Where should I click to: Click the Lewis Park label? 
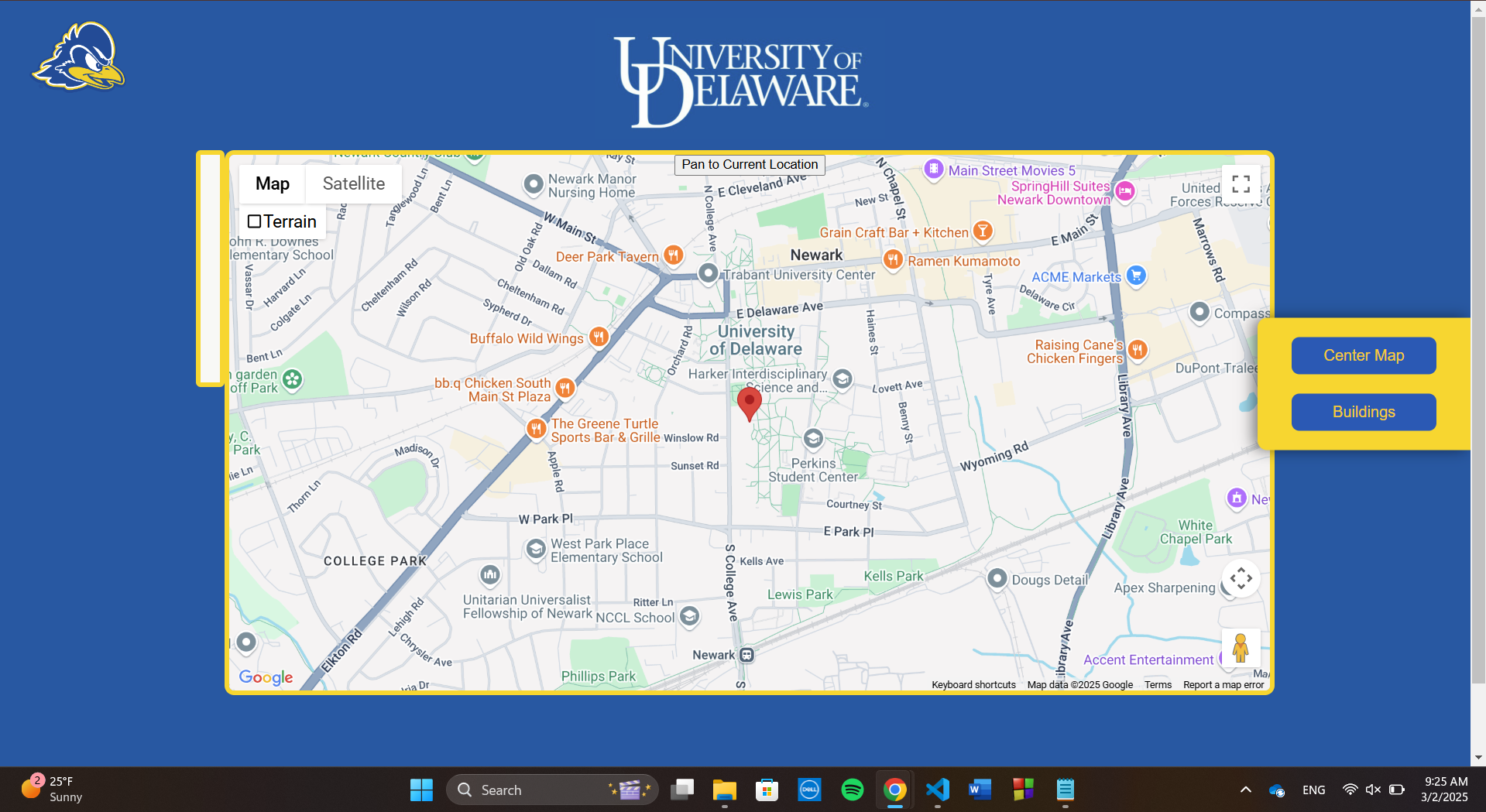click(x=800, y=594)
